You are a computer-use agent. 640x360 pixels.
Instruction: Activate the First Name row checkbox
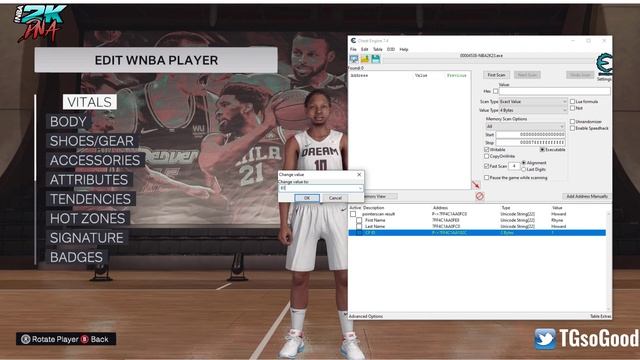click(359, 220)
